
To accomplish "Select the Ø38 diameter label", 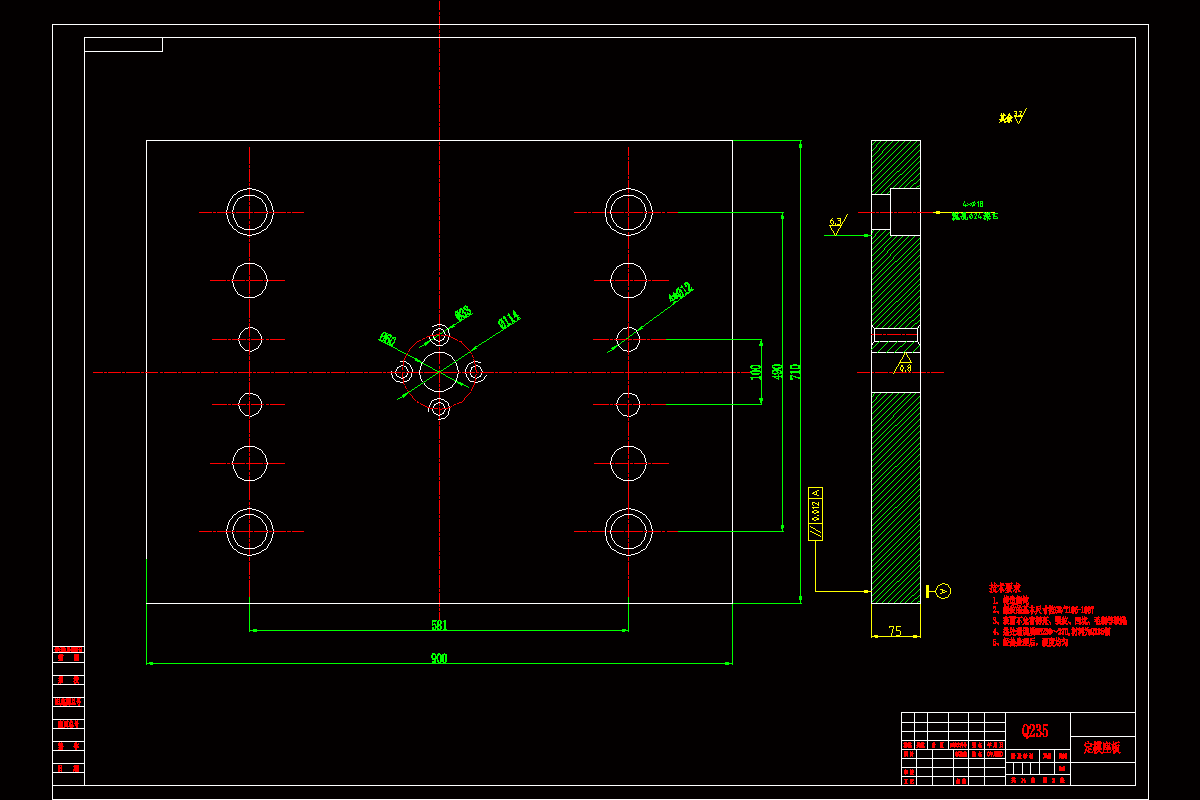I will (463, 314).
